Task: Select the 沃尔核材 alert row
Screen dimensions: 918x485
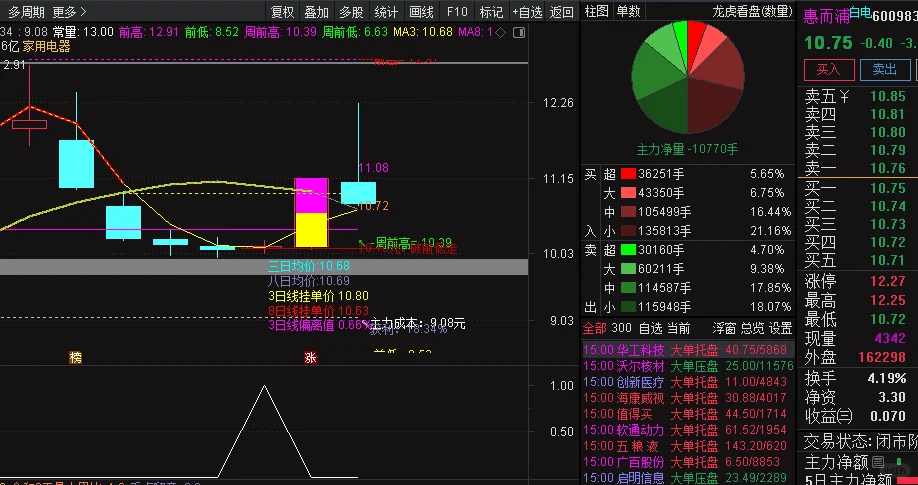Action: pyautogui.click(x=688, y=366)
